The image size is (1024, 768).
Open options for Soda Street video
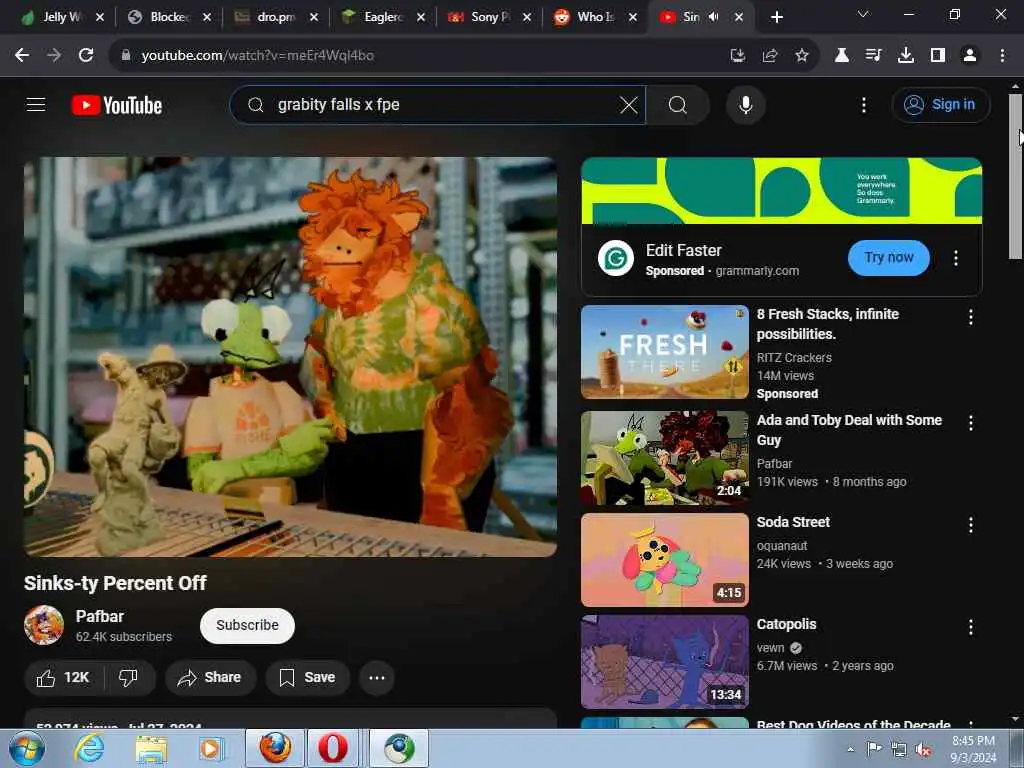coord(970,525)
